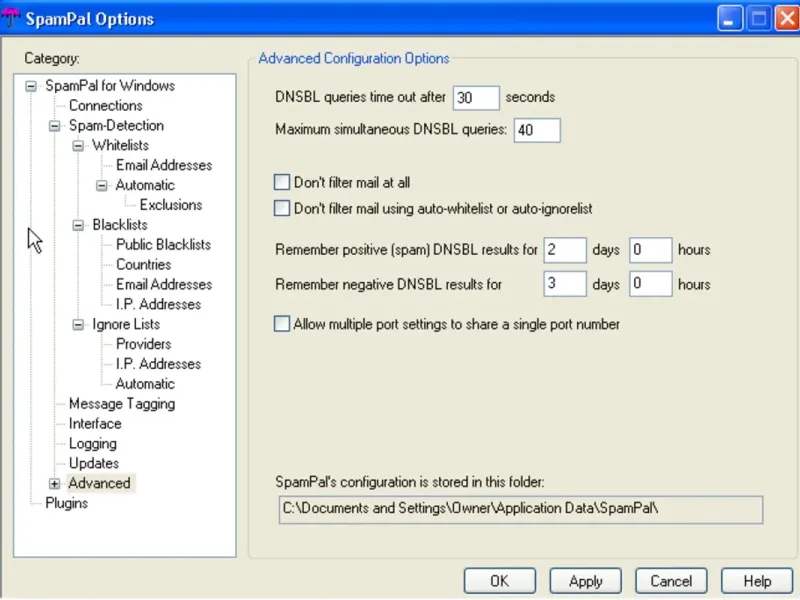Open Email Addresses under Whitelists

click(x=164, y=165)
